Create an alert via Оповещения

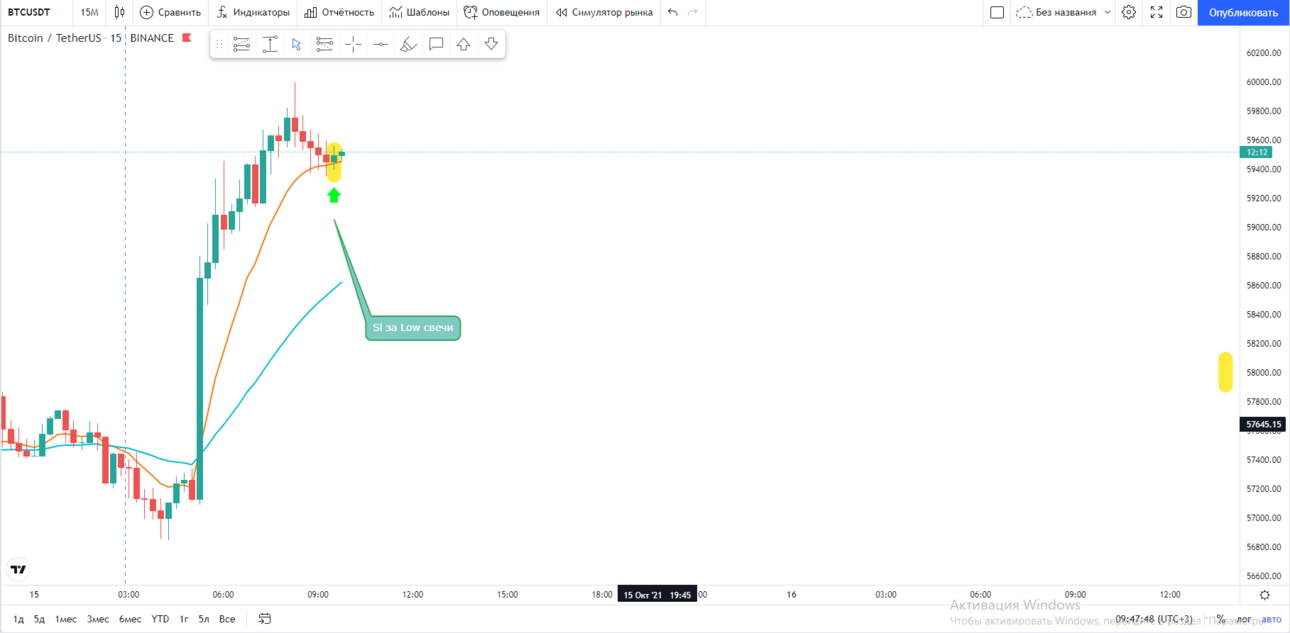click(x=501, y=12)
